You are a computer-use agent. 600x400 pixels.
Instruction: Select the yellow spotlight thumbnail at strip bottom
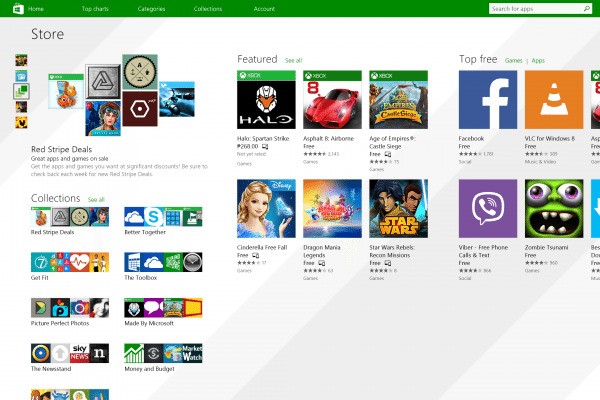pyautogui.click(x=21, y=122)
